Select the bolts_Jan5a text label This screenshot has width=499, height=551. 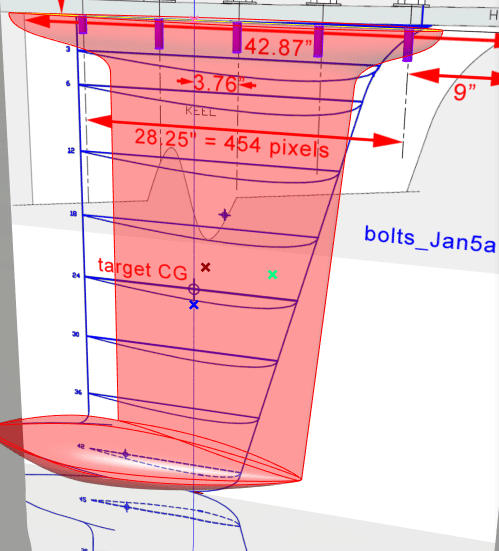pos(430,240)
